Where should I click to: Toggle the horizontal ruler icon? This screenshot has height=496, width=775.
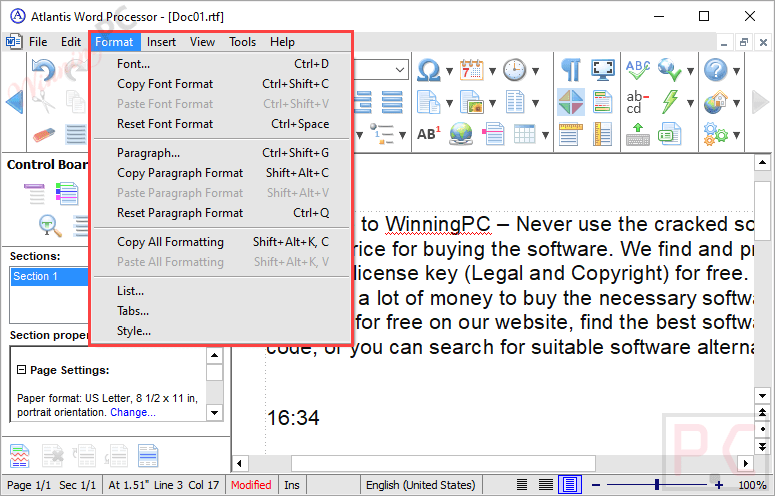(571, 134)
